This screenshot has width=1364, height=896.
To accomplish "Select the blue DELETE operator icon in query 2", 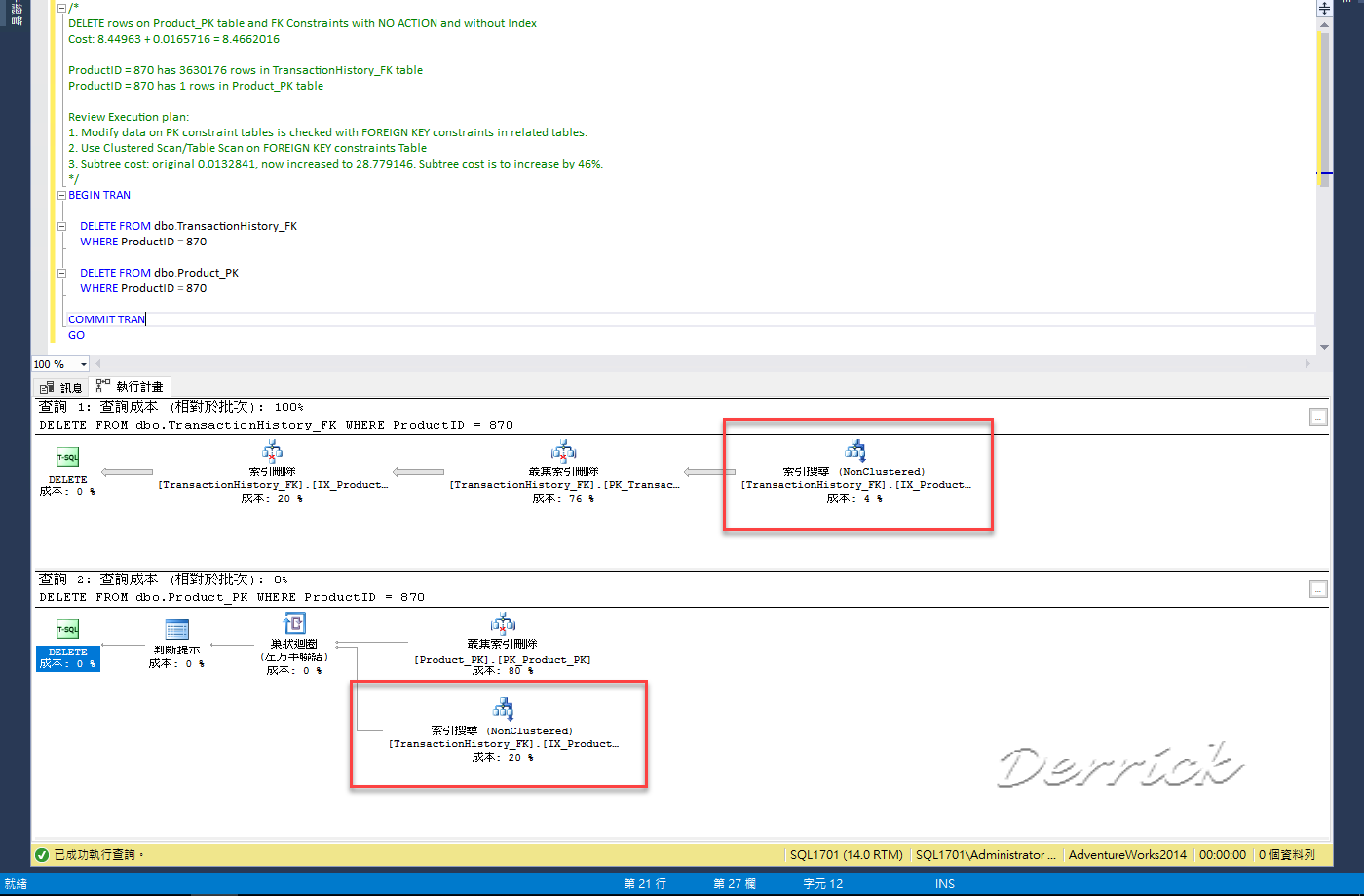I will [x=66, y=629].
